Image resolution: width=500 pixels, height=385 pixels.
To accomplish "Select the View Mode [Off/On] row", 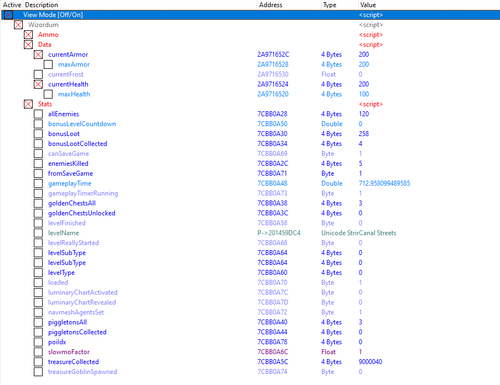I will coord(250,15).
